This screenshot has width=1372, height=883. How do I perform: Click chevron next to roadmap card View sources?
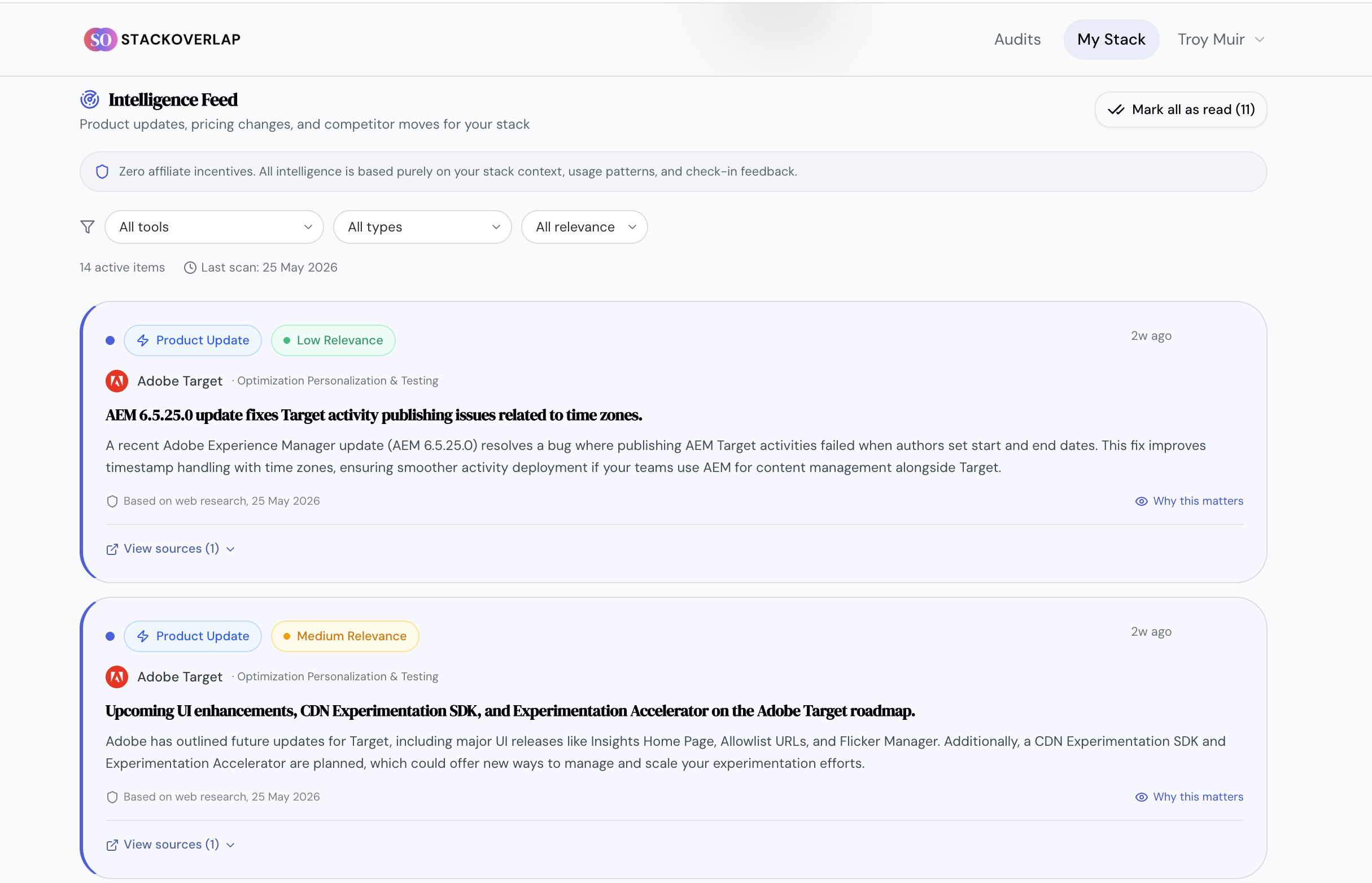230,845
